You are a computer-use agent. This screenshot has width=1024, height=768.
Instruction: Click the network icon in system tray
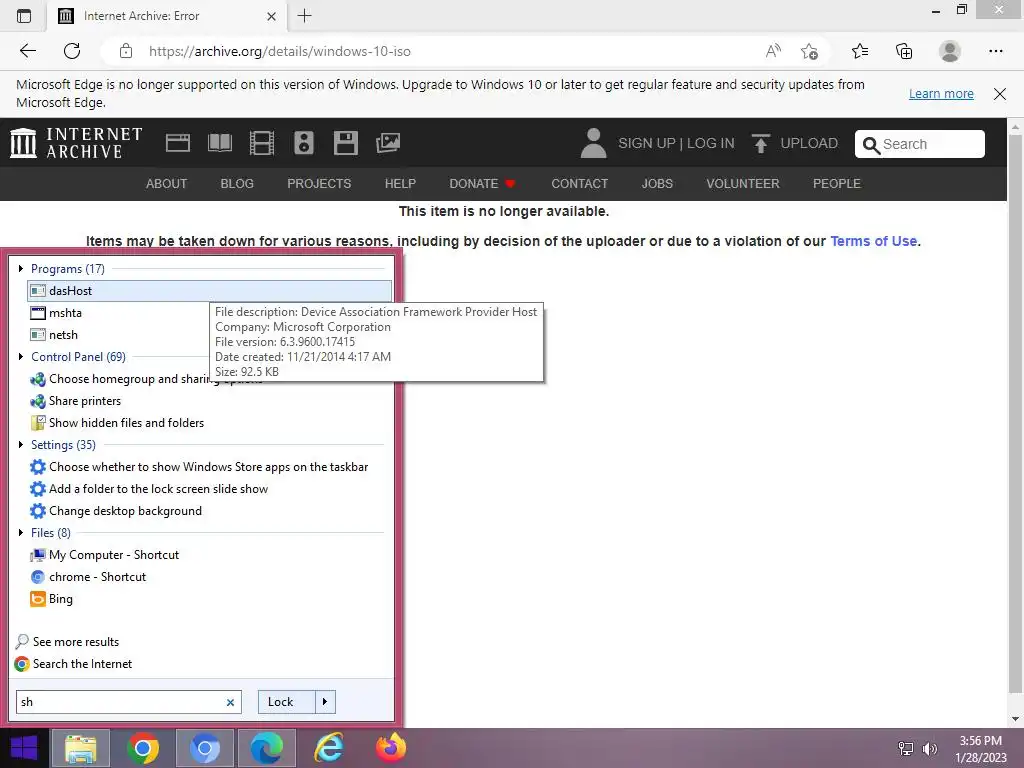pyautogui.click(x=906, y=749)
